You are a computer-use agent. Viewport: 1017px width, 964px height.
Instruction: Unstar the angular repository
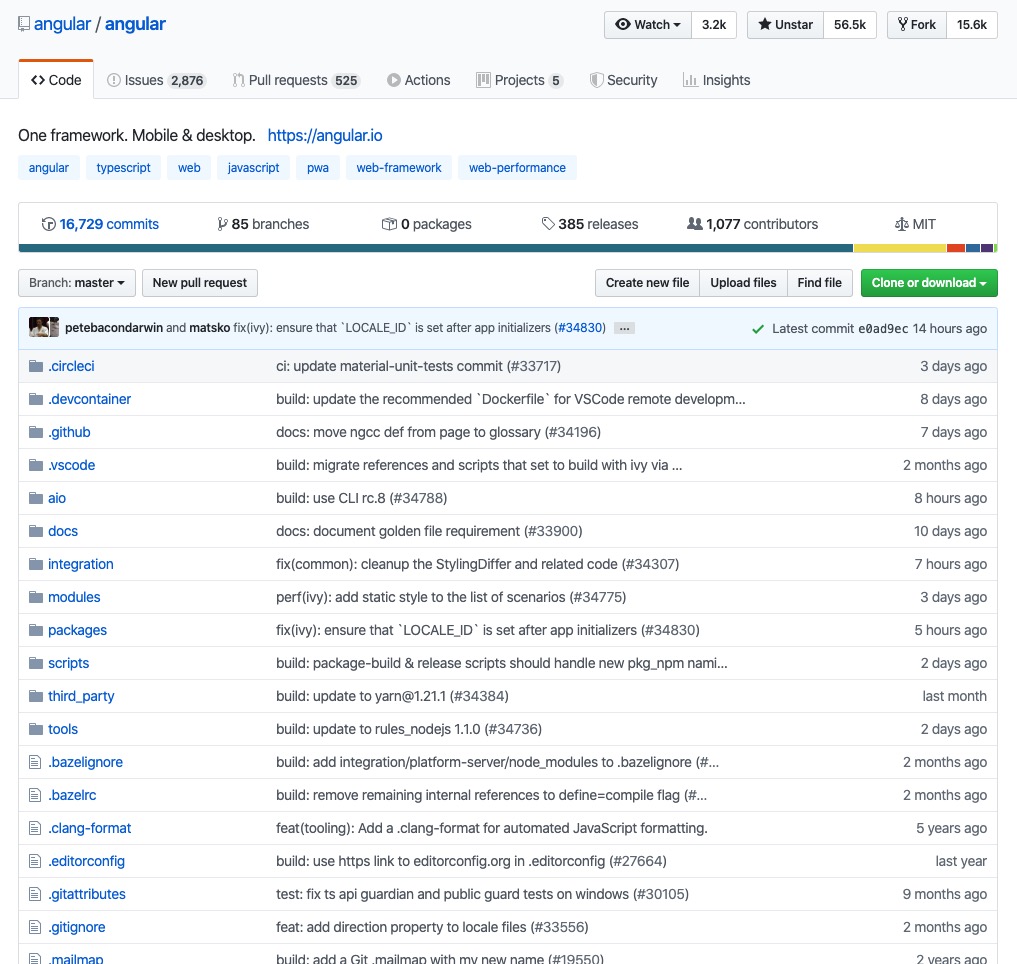[x=785, y=25]
